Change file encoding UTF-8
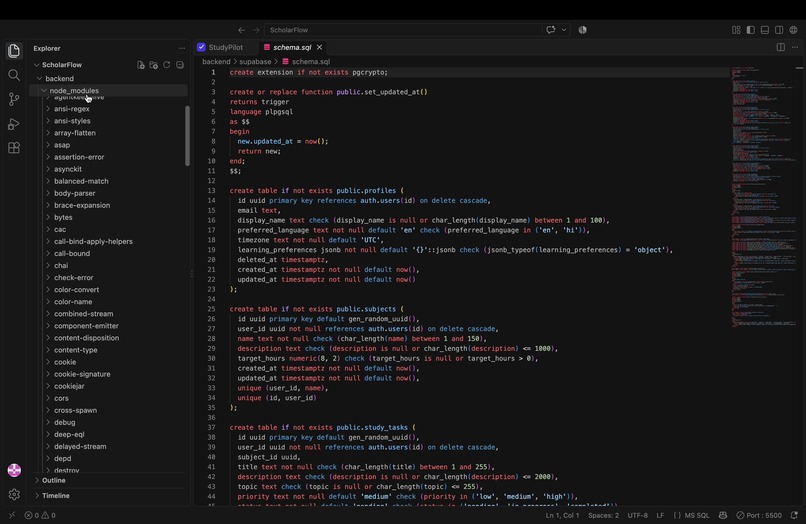Image resolution: width=806 pixels, height=524 pixels. click(637, 515)
